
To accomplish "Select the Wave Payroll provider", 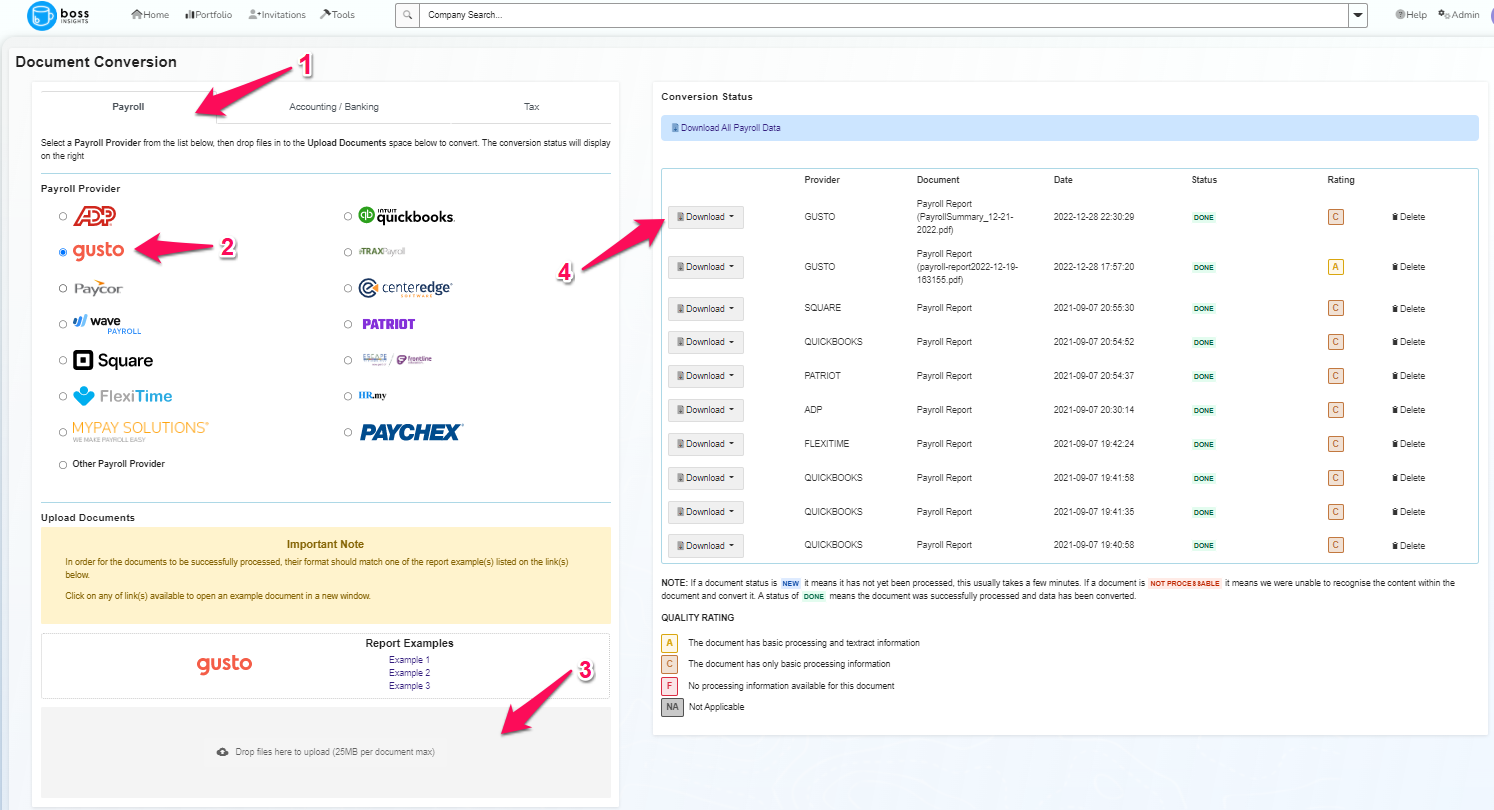I will pyautogui.click(x=63, y=323).
